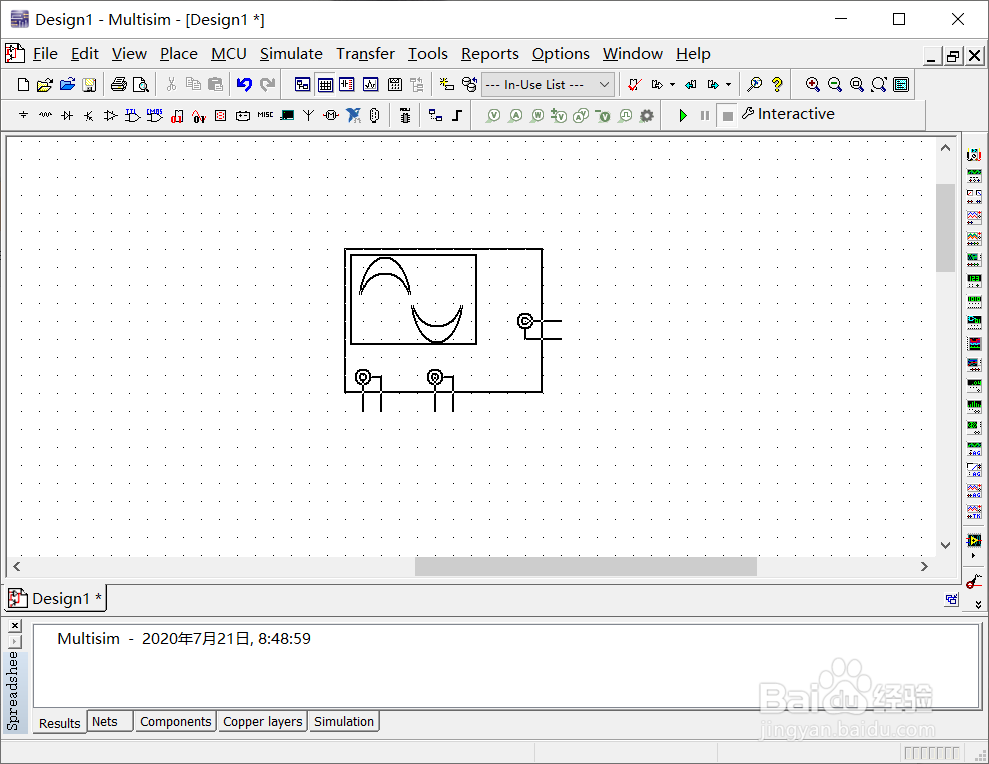Click Backward annotate from file

(x=691, y=85)
